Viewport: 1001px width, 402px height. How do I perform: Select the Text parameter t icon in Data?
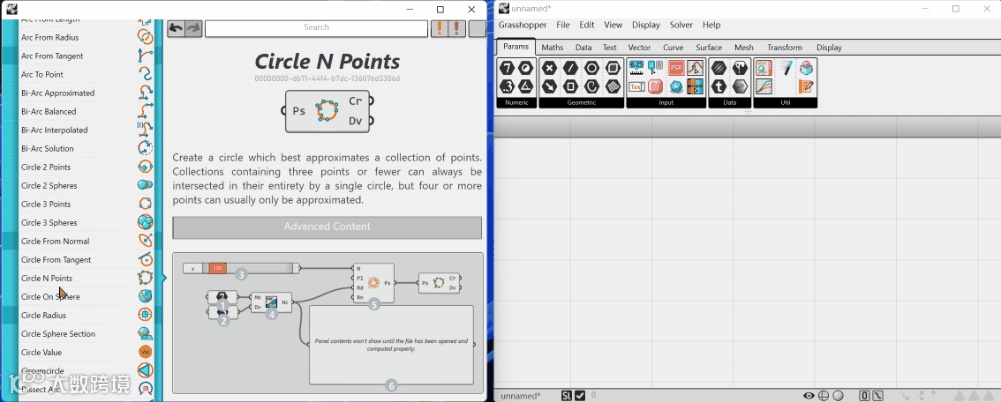[719, 86]
